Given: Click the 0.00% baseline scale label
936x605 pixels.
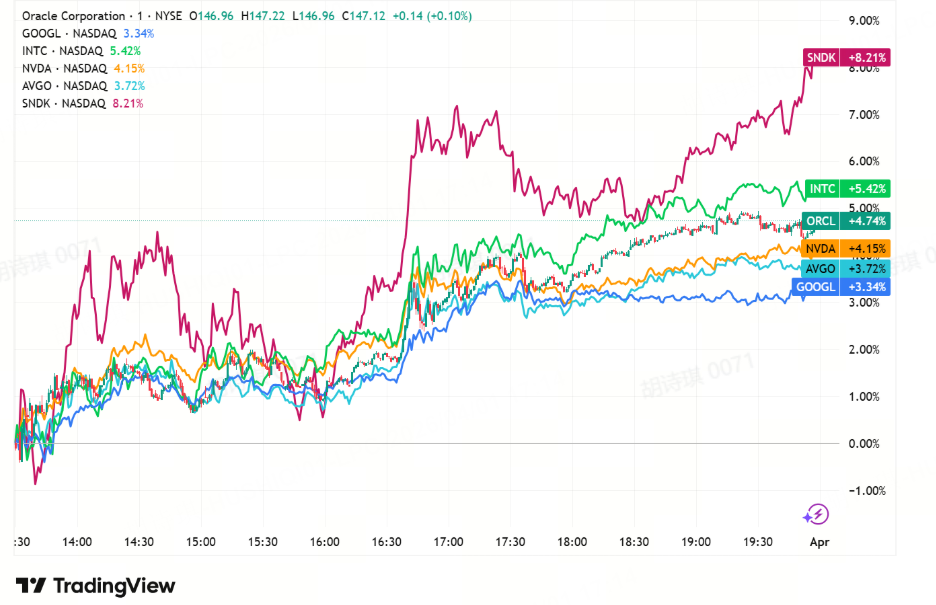Looking at the screenshot, I should point(863,443).
